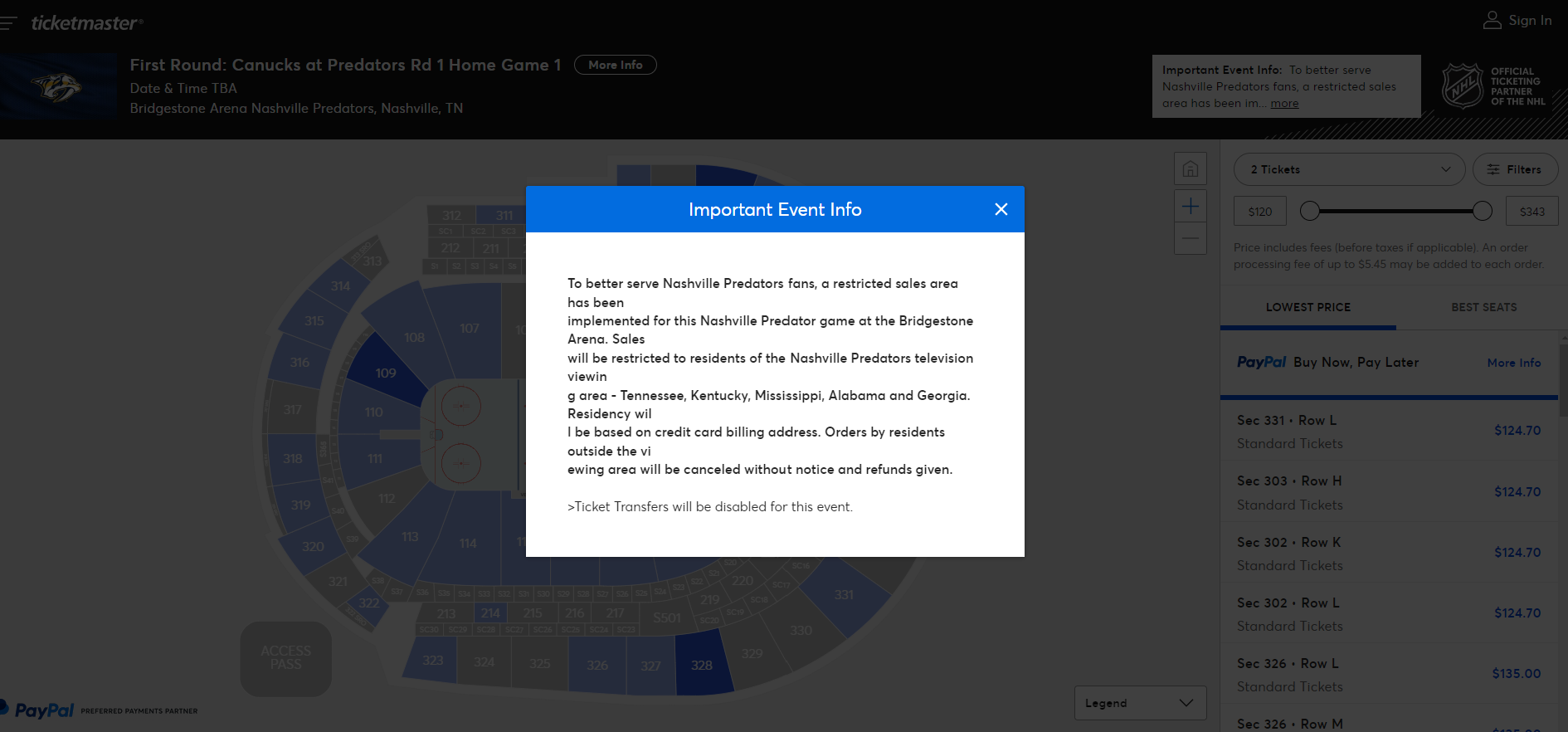Select Sec 303 Row H ticket listing

[1390, 491]
